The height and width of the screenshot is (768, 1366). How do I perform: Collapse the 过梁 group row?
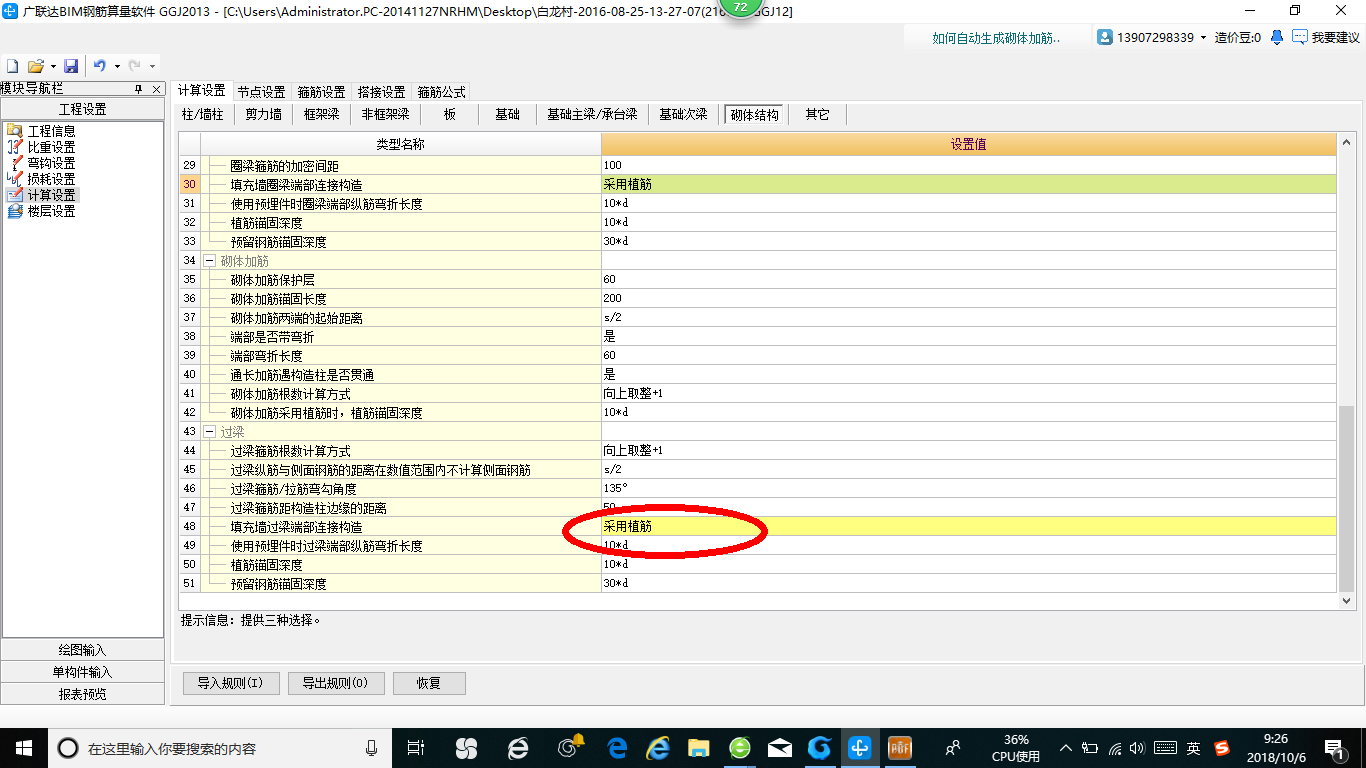coord(210,431)
